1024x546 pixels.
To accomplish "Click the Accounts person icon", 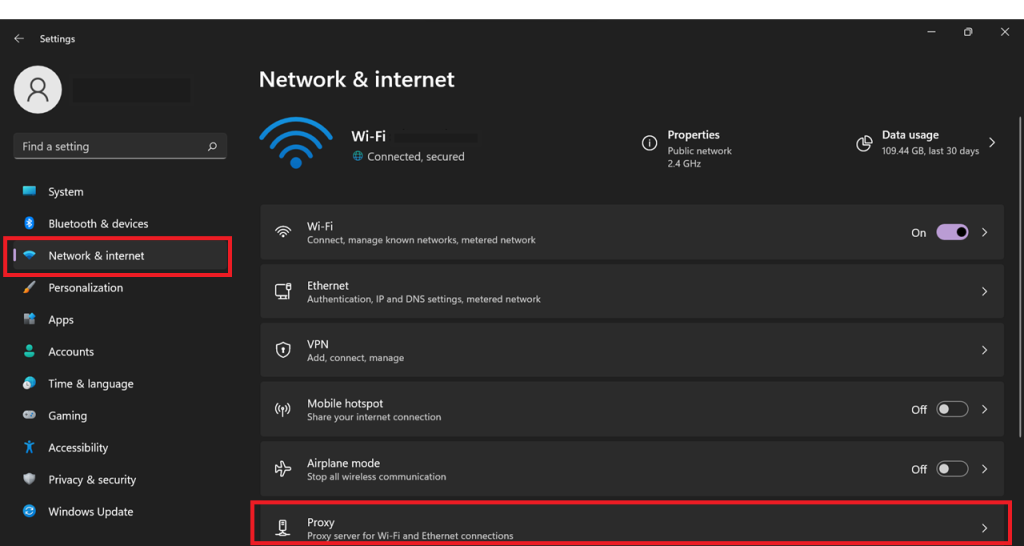I will tap(29, 351).
